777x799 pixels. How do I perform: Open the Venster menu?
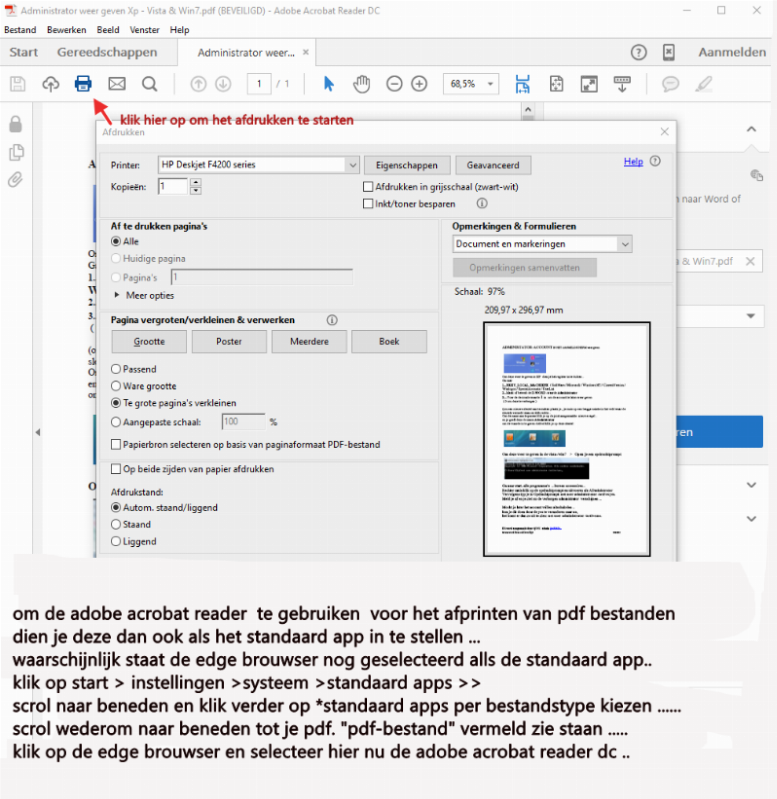144,30
